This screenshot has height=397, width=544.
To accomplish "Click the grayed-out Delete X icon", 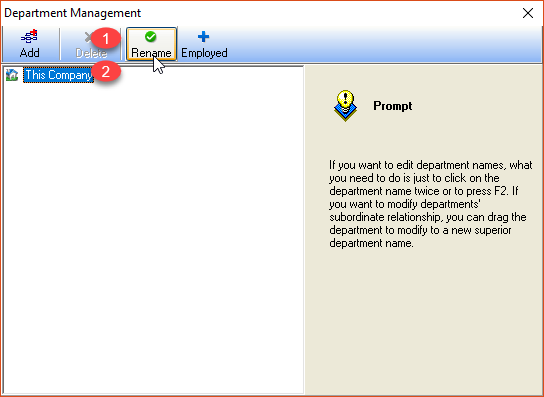I will point(89,37).
